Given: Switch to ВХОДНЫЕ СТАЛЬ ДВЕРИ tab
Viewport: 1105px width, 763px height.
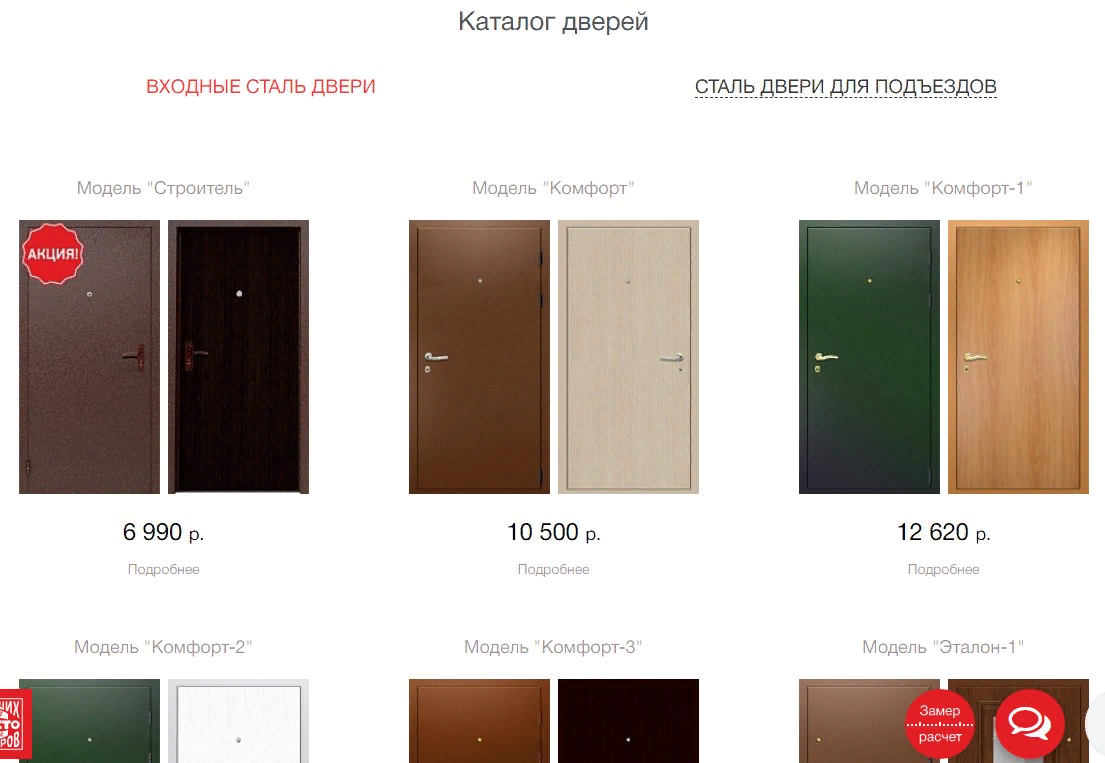Looking at the screenshot, I should pos(261,87).
